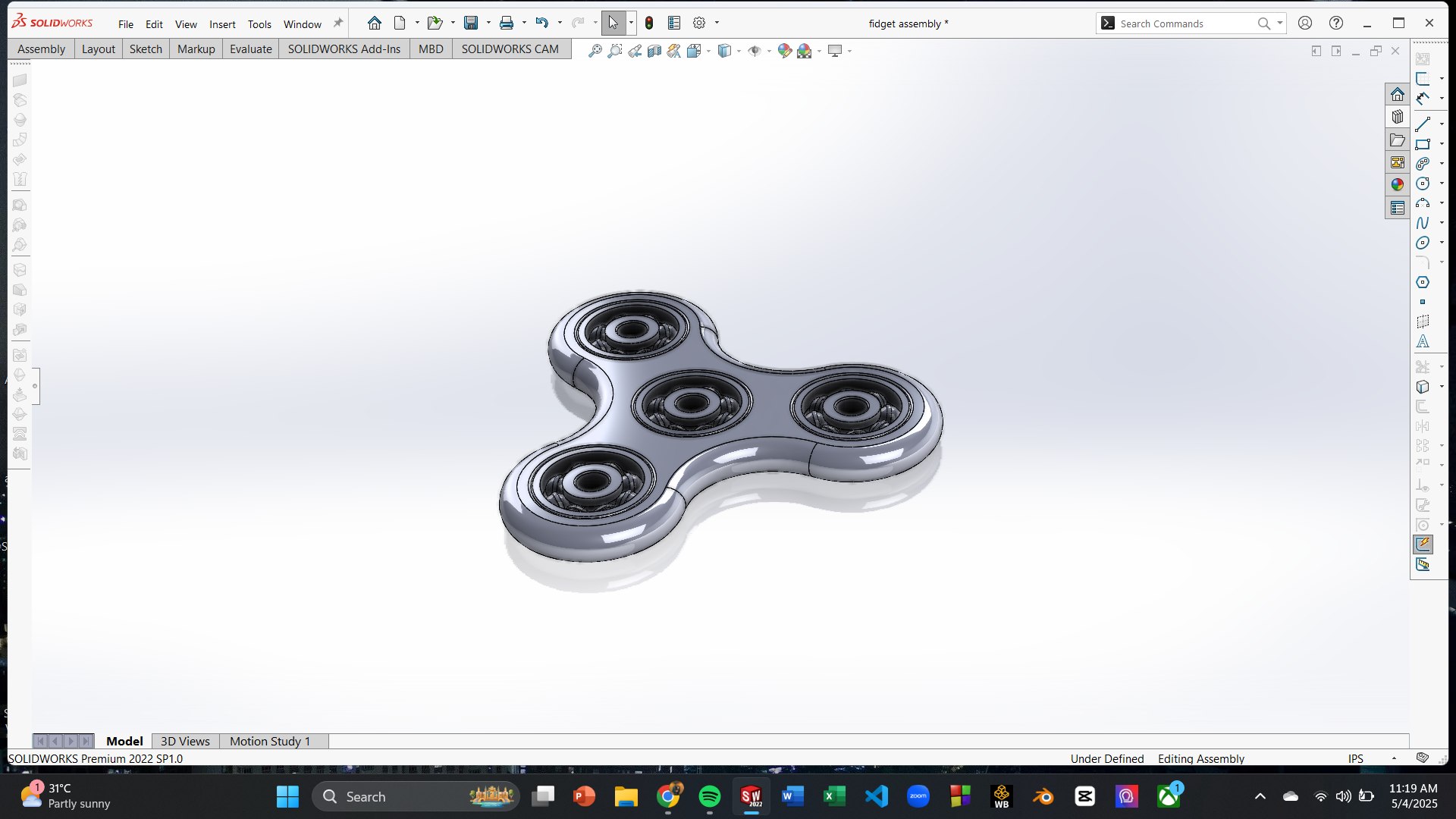Print using the printer icon
Screen dimensions: 1456x819
click(507, 24)
